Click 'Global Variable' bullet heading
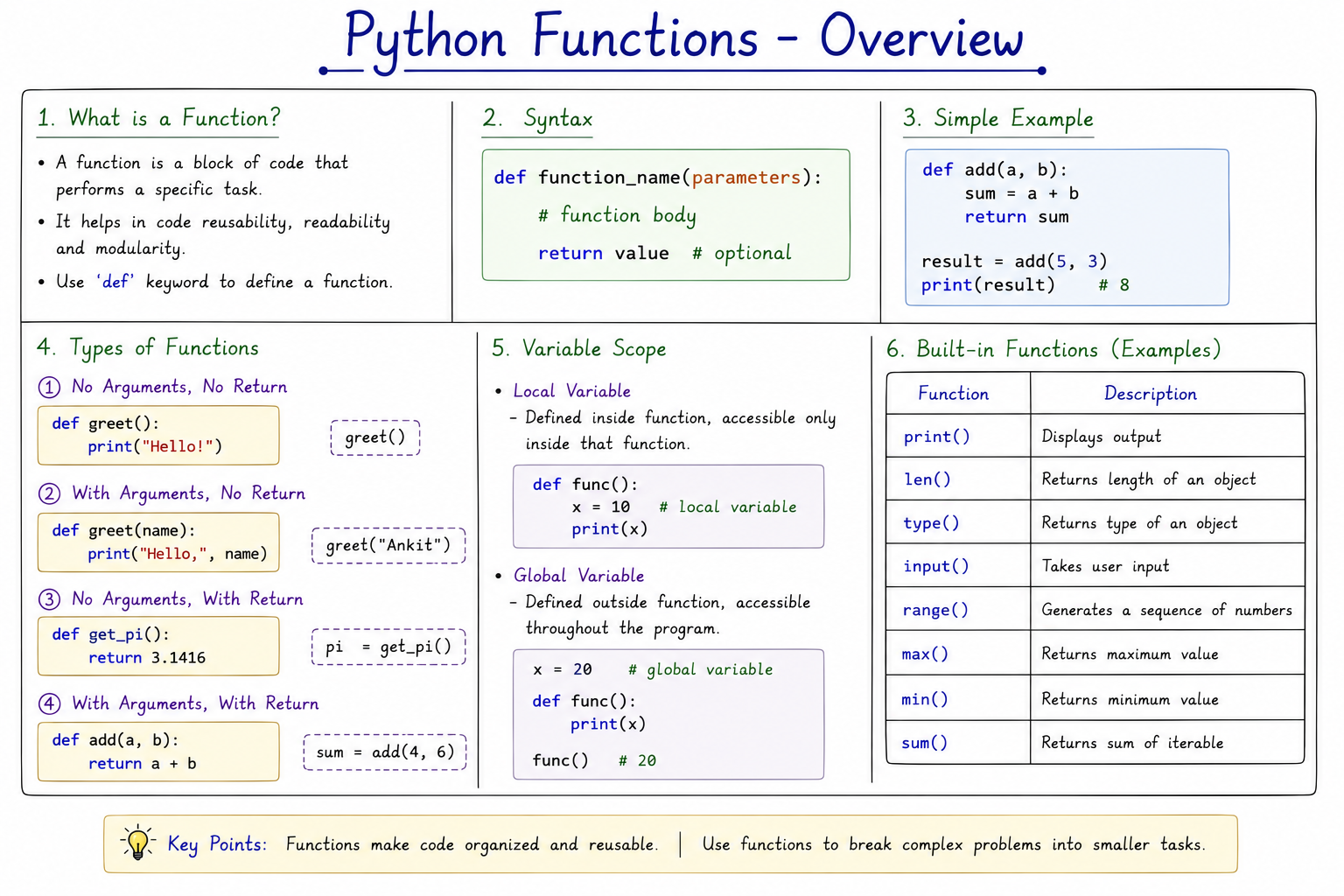 [578, 576]
